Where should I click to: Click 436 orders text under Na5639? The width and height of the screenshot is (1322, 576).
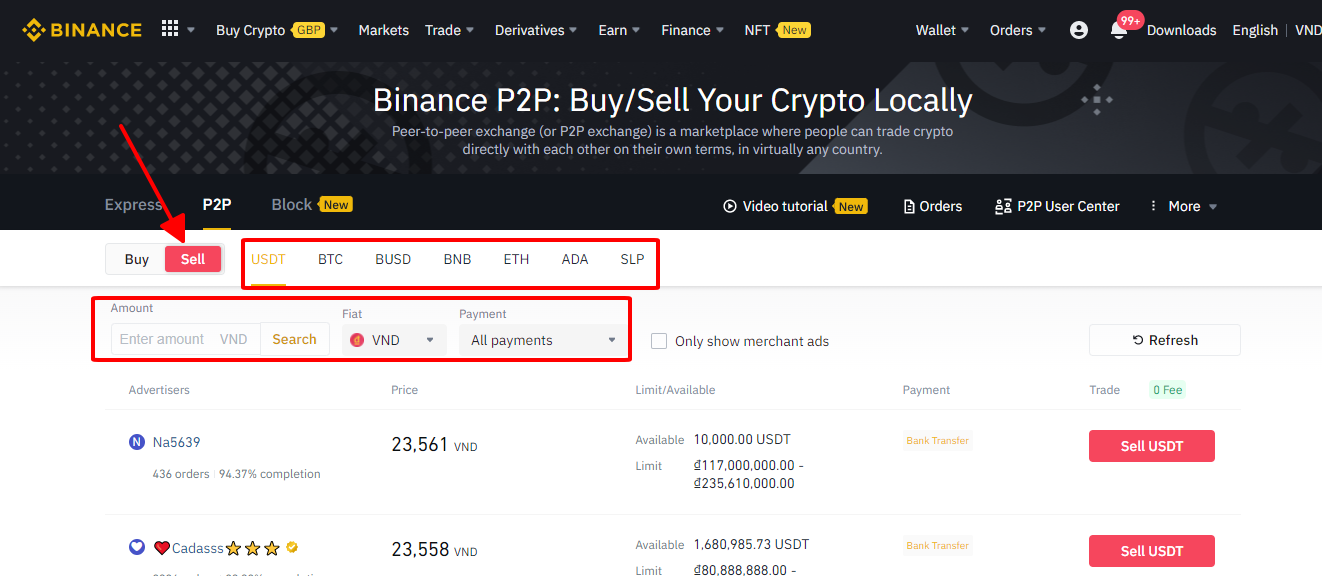pyautogui.click(x=182, y=474)
